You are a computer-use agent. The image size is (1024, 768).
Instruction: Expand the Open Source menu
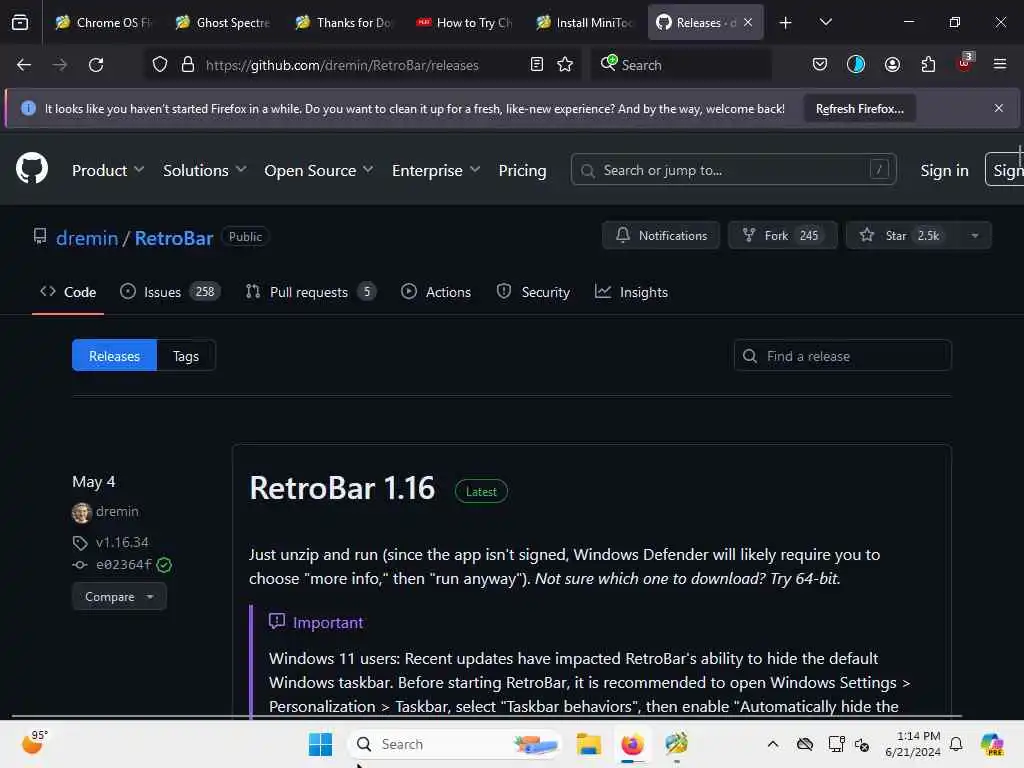(319, 170)
